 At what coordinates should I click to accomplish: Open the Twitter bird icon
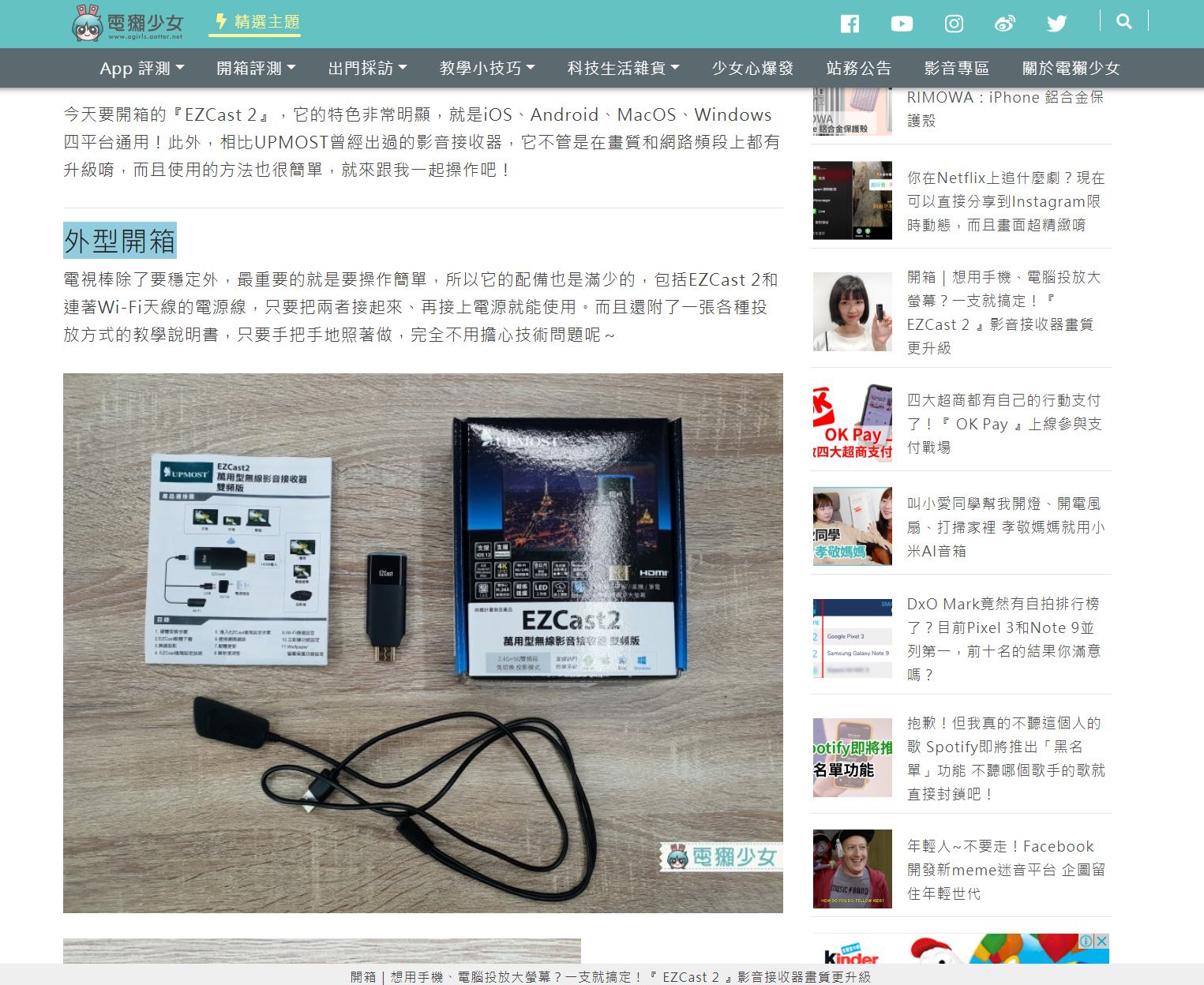[1056, 24]
